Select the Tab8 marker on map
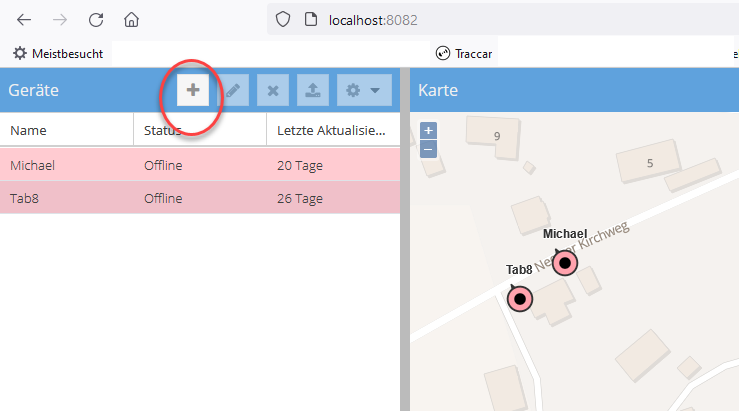 coord(519,298)
